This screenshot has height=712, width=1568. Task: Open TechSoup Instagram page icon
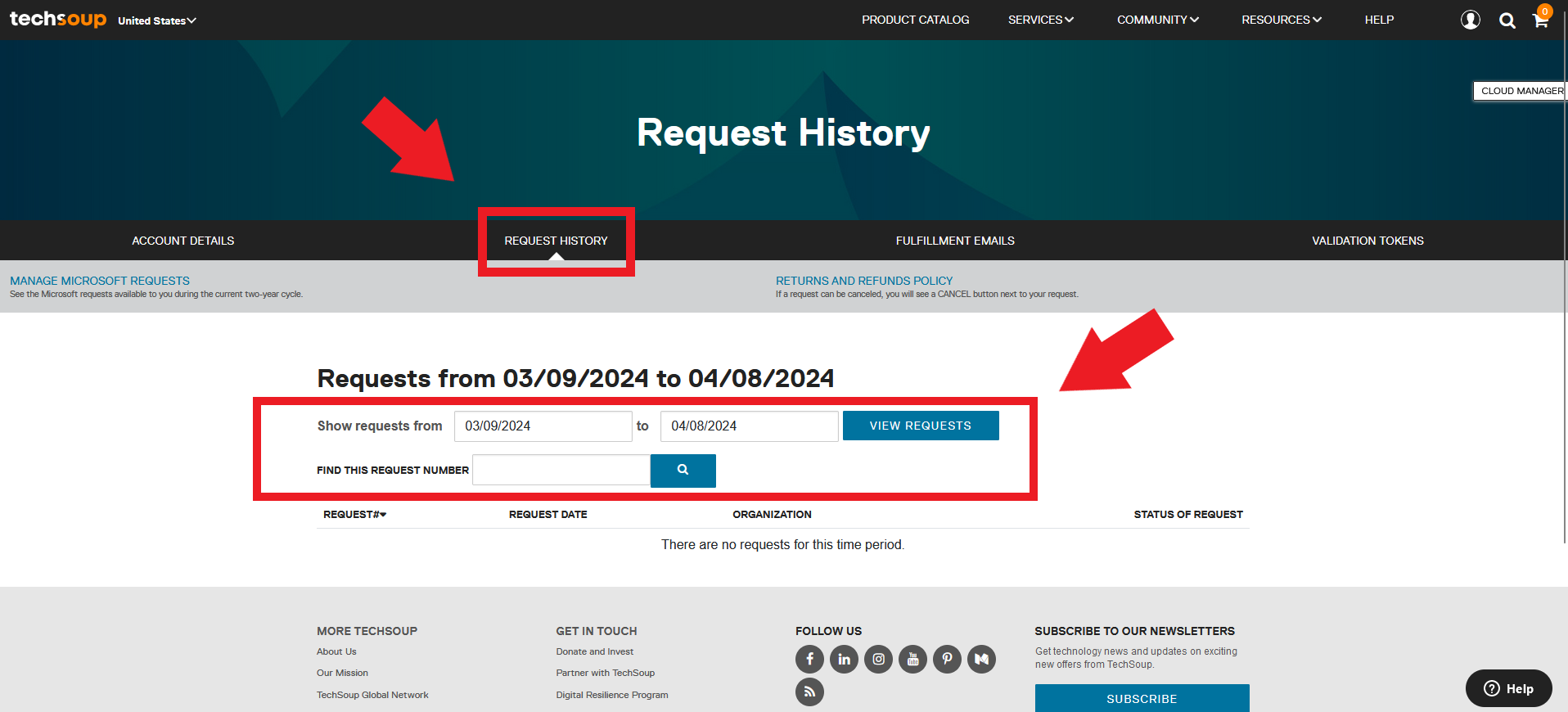(x=878, y=659)
